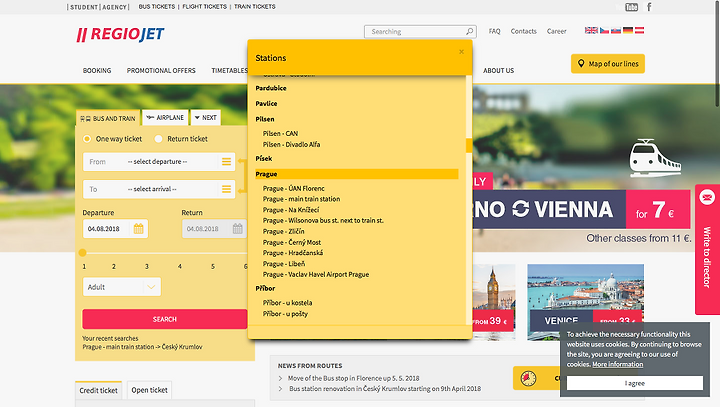
Task: Switch to Credit ticket tab
Action: pos(98,390)
